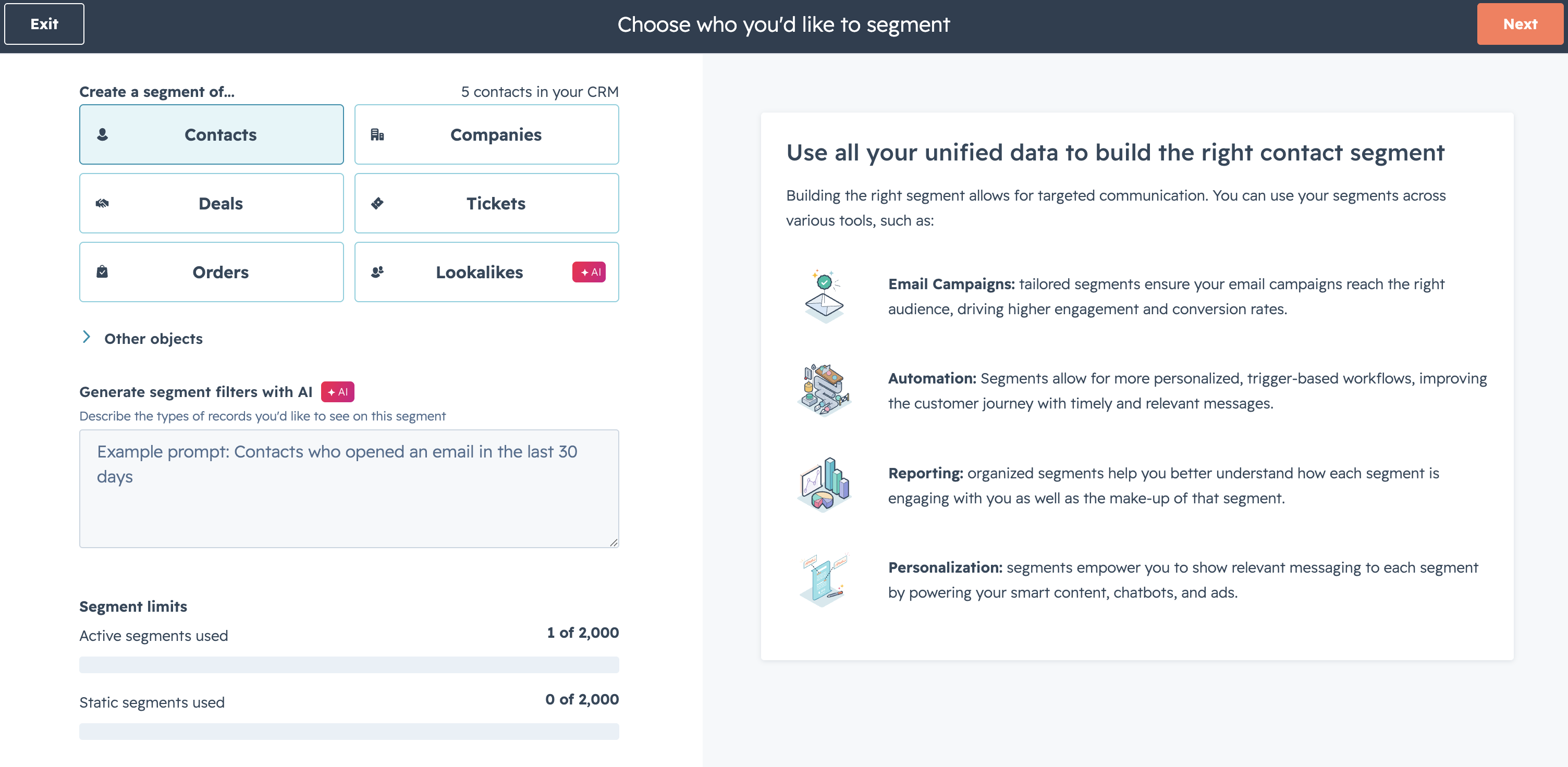Focus the AI segment prompt text area
The width and height of the screenshot is (1568, 767).
(349, 488)
